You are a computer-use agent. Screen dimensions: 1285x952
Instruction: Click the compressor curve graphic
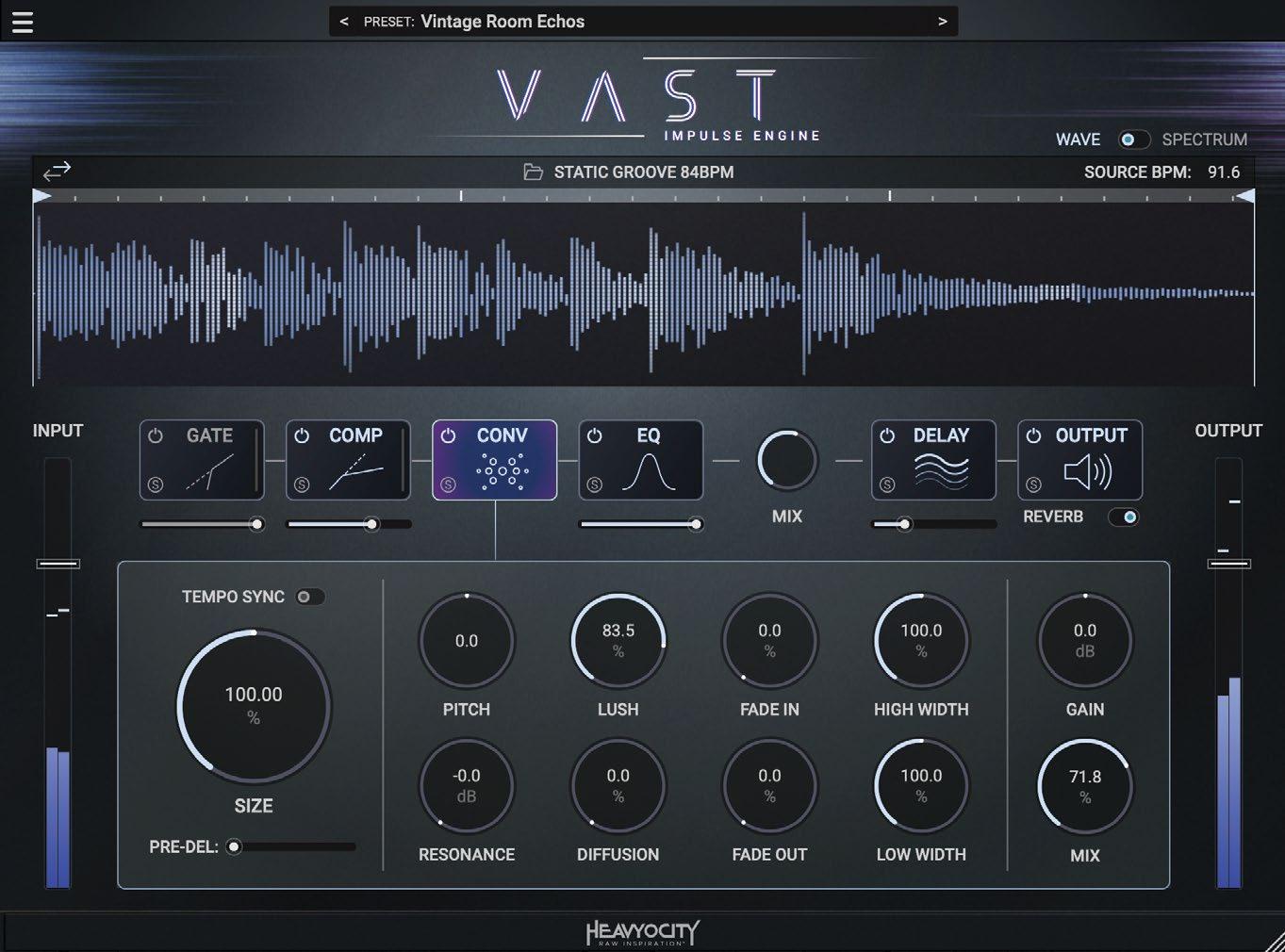[x=355, y=473]
